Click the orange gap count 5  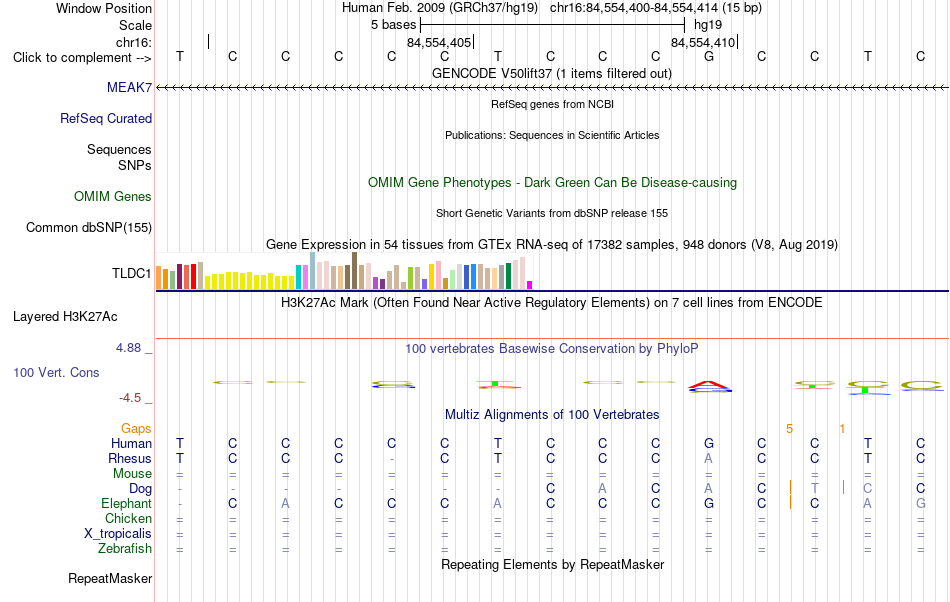tap(789, 429)
